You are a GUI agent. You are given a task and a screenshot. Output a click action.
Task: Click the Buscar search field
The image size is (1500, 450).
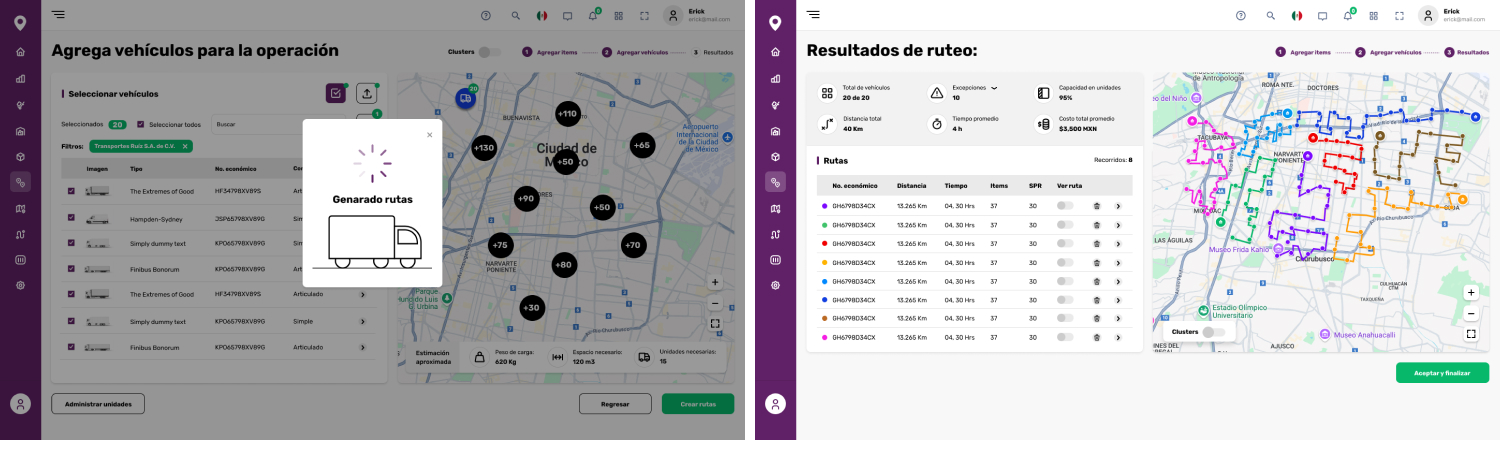tap(280, 124)
